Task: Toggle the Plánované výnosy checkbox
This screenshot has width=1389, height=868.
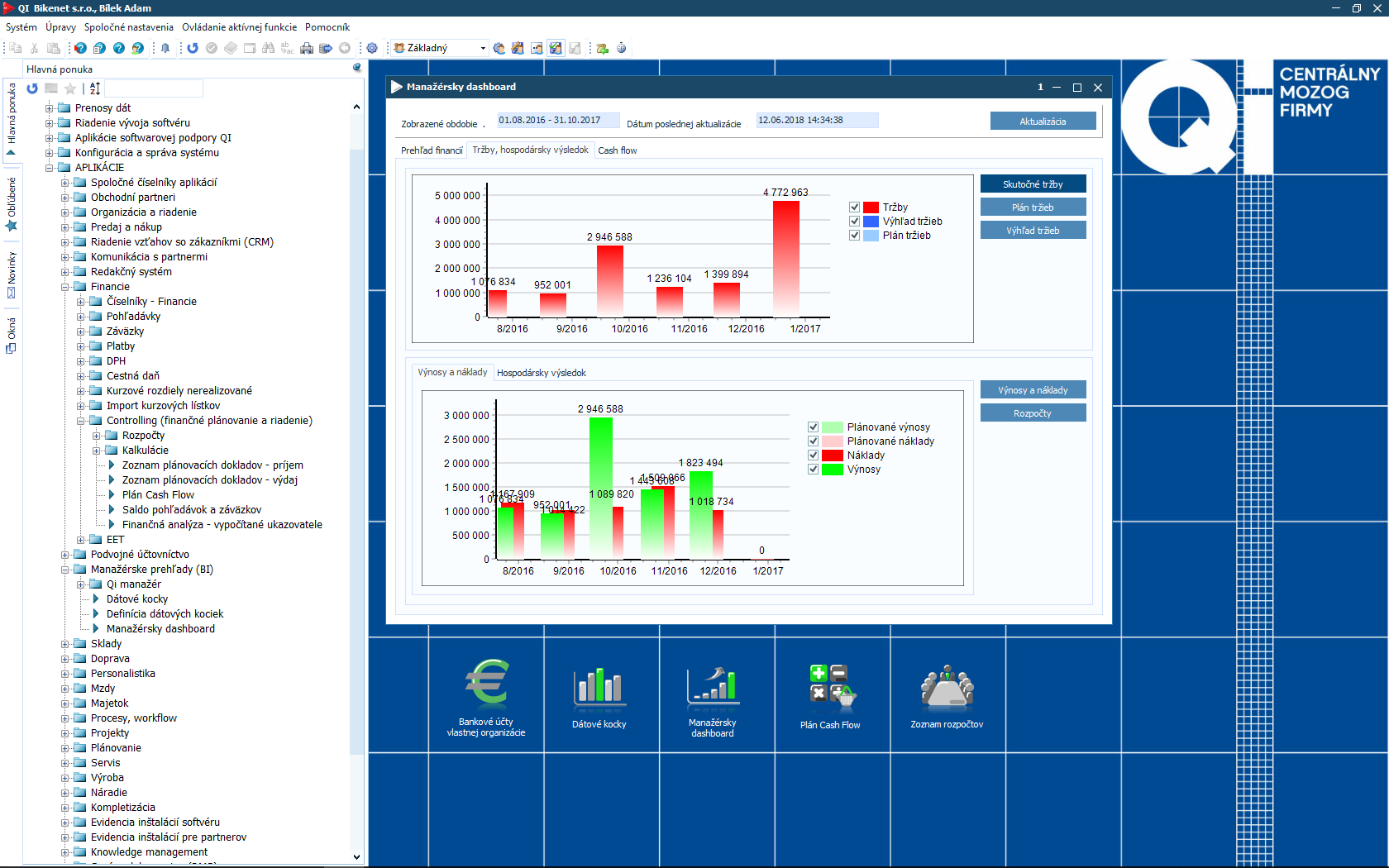Action: pos(814,427)
